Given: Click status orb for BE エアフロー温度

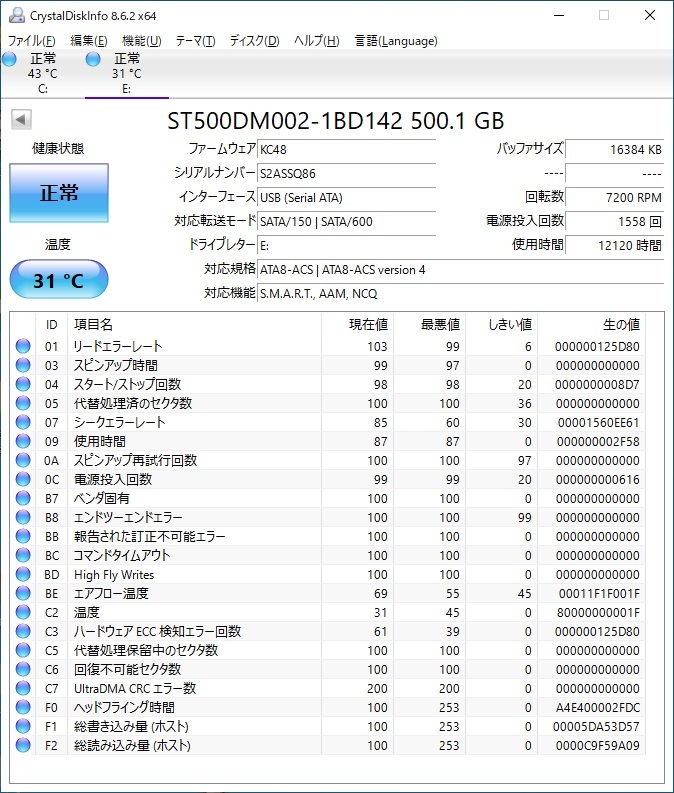Looking at the screenshot, I should tap(23, 593).
